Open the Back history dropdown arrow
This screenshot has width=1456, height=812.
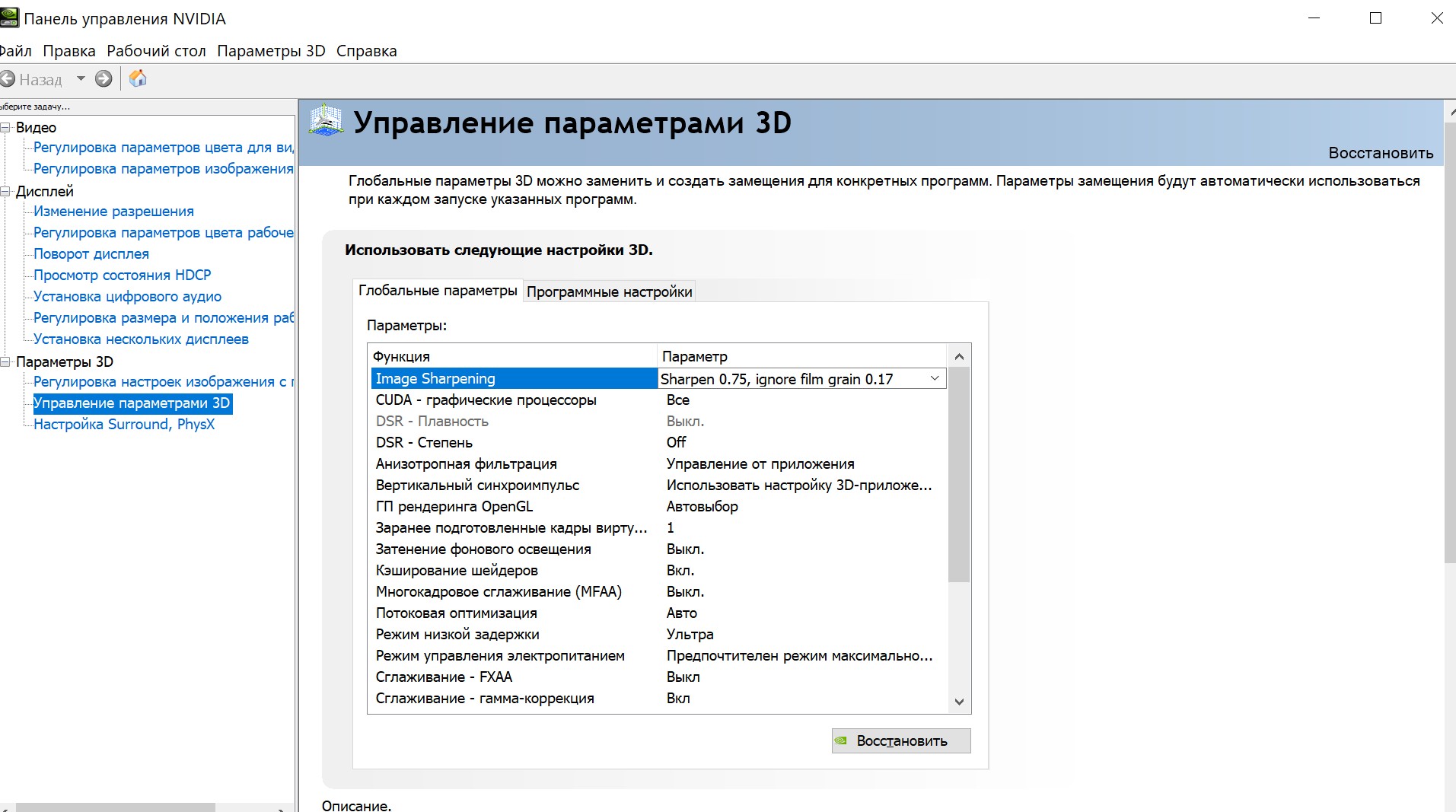(81, 79)
